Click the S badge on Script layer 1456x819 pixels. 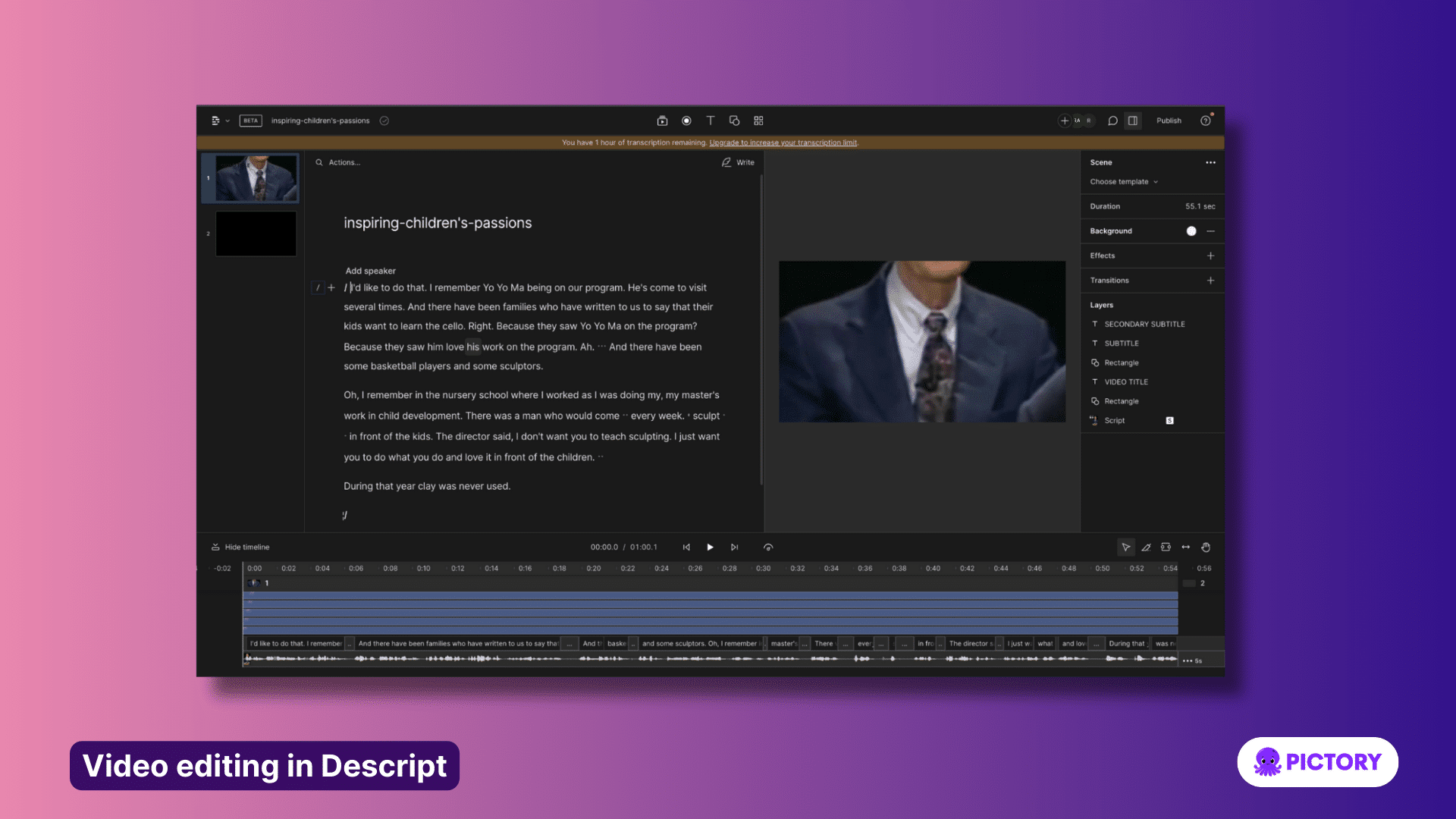[x=1169, y=420]
